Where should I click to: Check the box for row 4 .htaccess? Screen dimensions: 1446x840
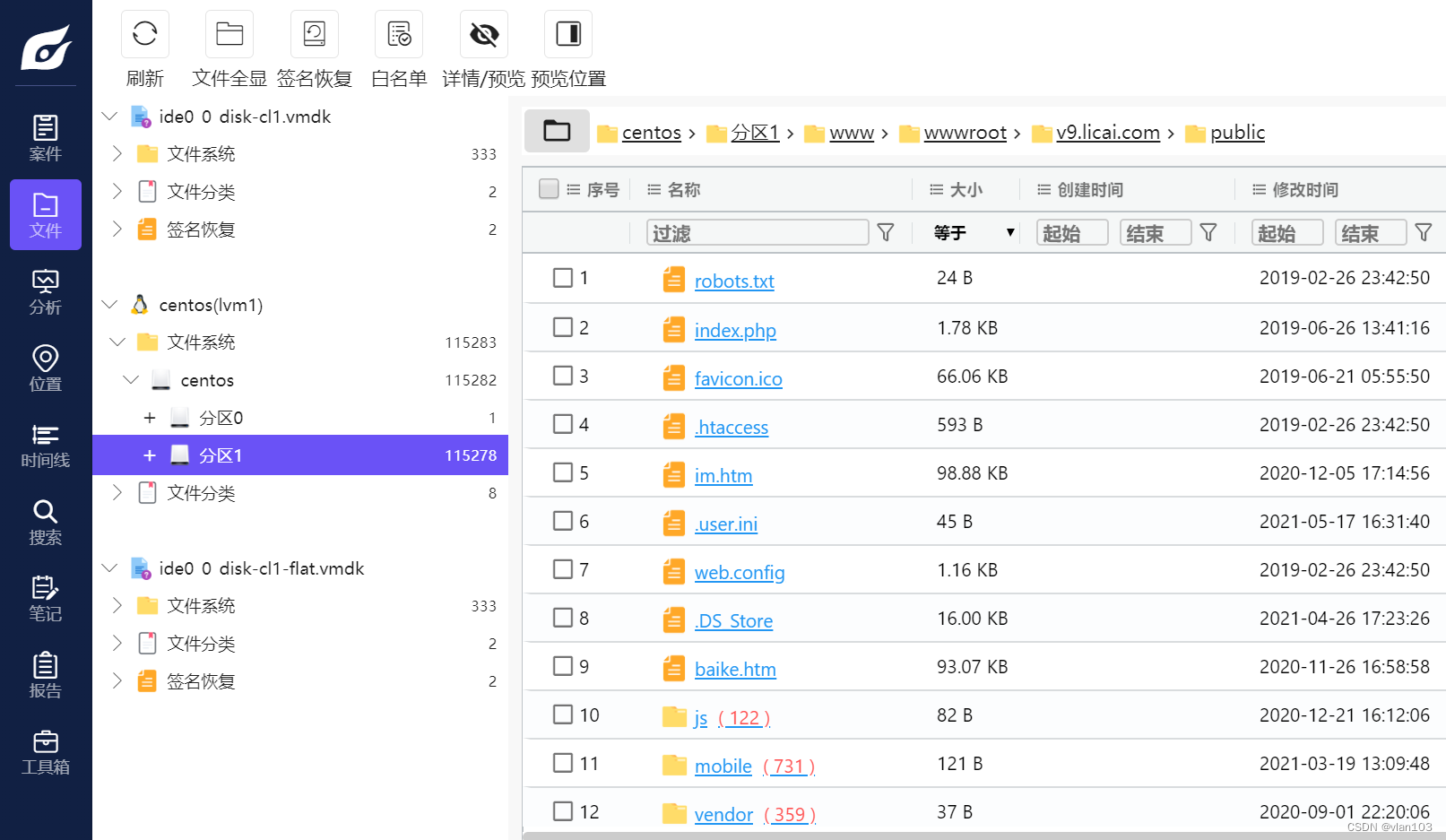(563, 424)
